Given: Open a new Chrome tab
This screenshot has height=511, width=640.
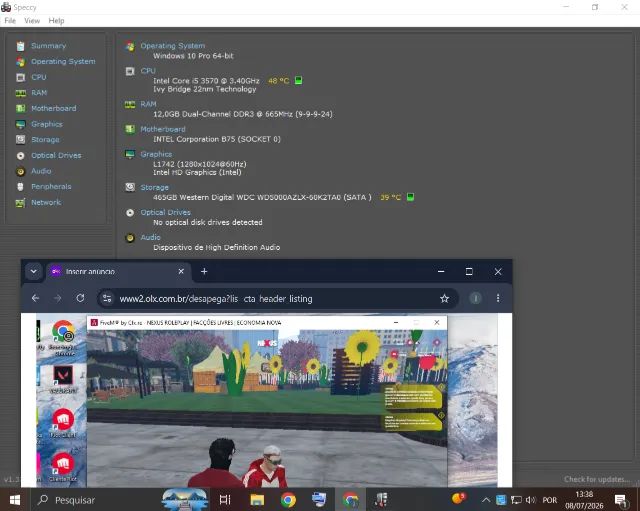Looking at the screenshot, I should (204, 271).
